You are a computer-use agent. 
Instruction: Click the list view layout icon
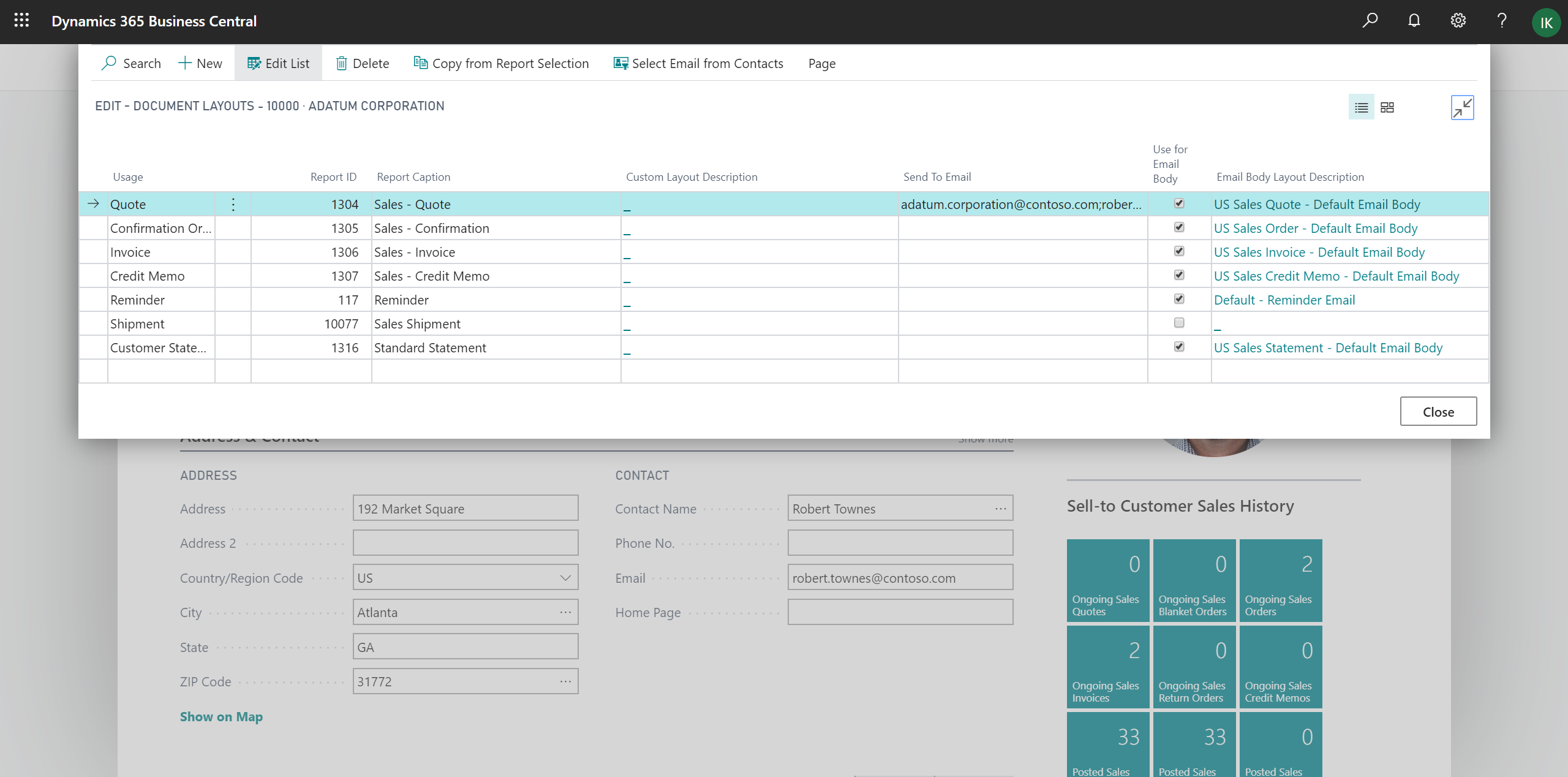pos(1361,107)
